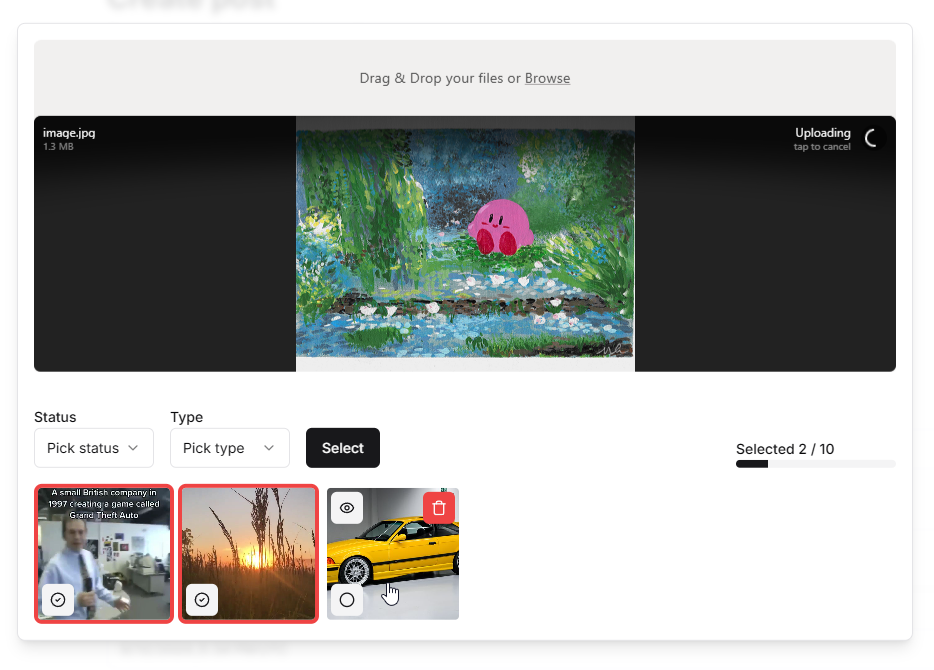Delete the yellow car image with trash icon
Screen dimensions: 934x670
pyautogui.click(x=439, y=508)
